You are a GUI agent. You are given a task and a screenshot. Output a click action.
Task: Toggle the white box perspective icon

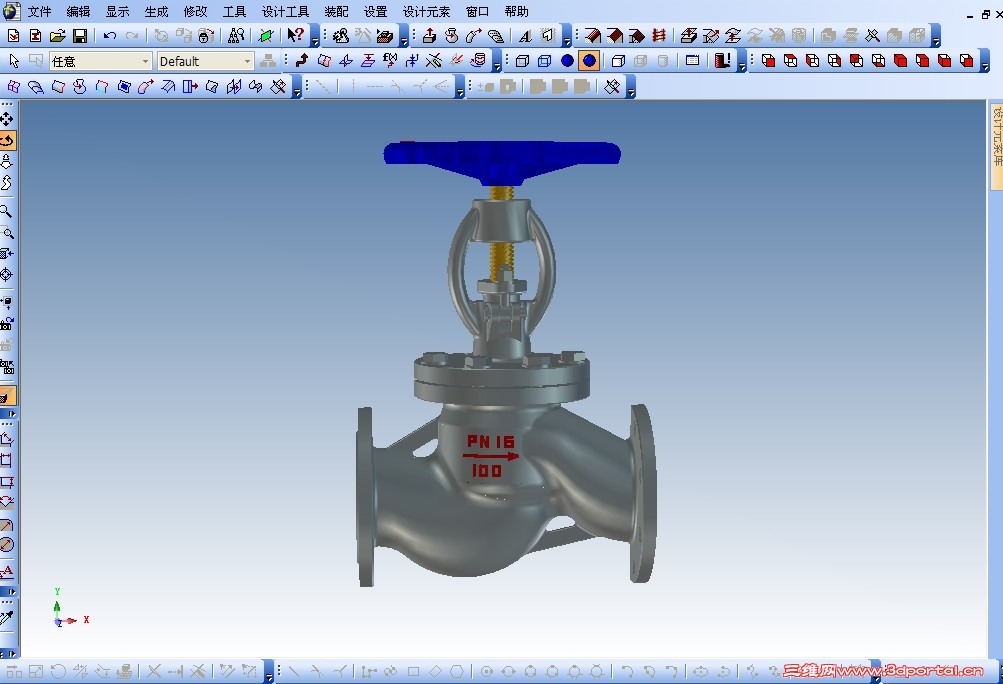point(618,61)
